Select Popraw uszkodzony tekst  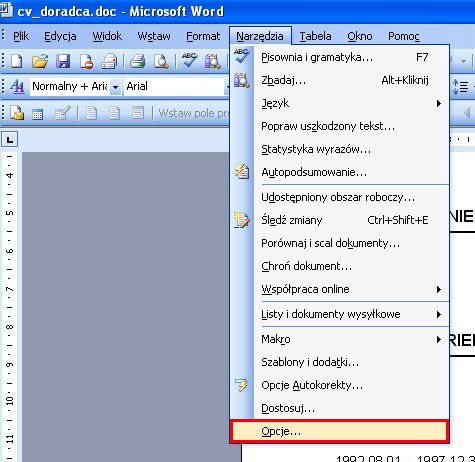coord(340,126)
